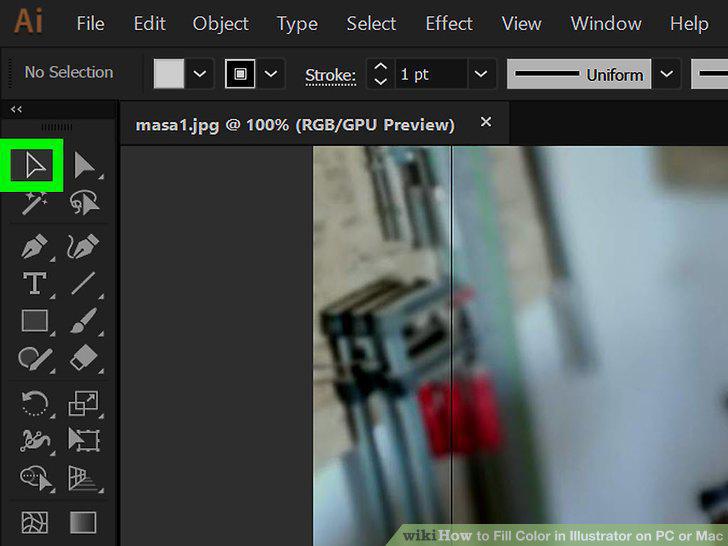Image resolution: width=728 pixels, height=546 pixels.
Task: Select the Direct Selection tool
Action: click(85, 165)
